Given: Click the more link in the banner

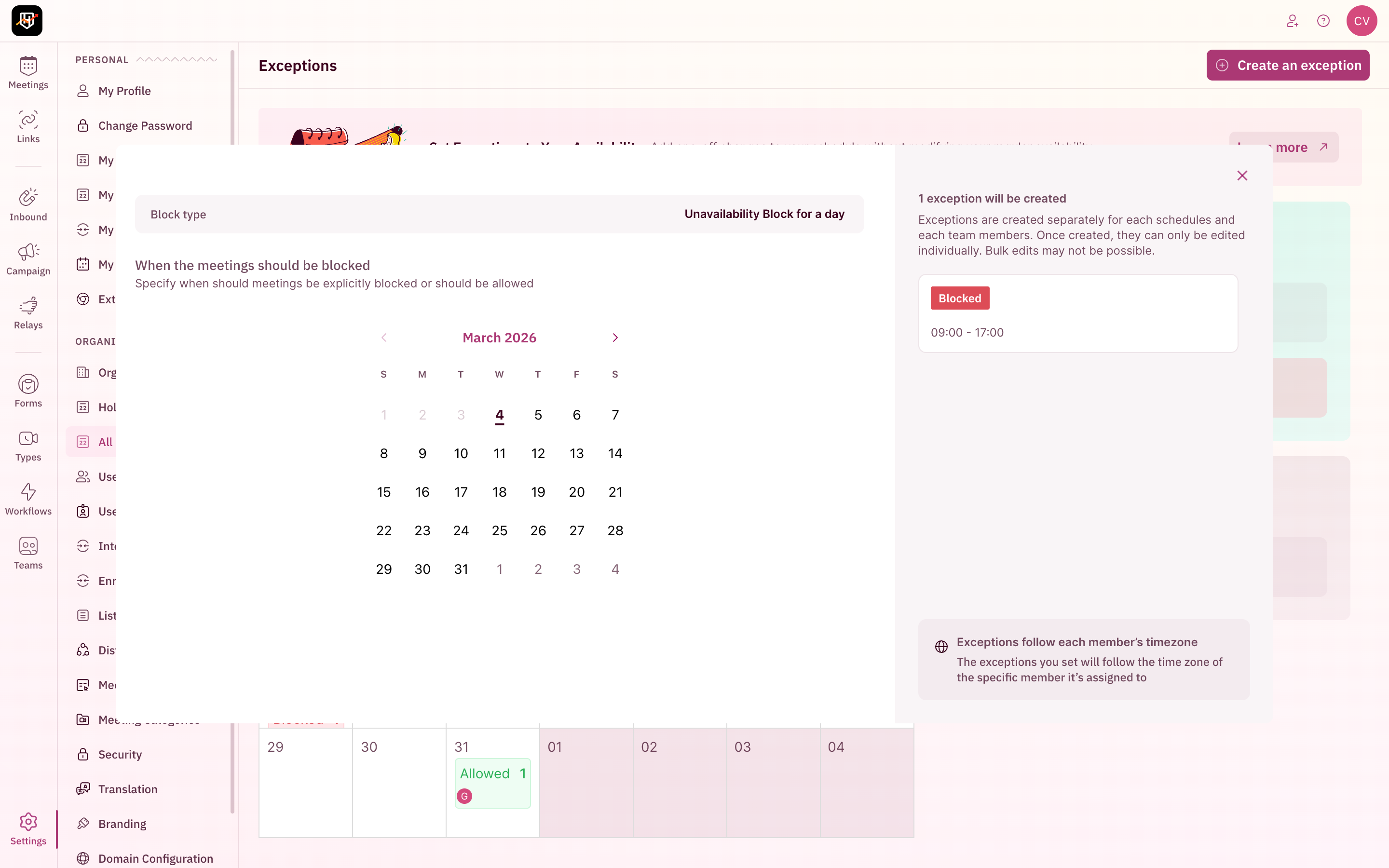Looking at the screenshot, I should (1292, 147).
